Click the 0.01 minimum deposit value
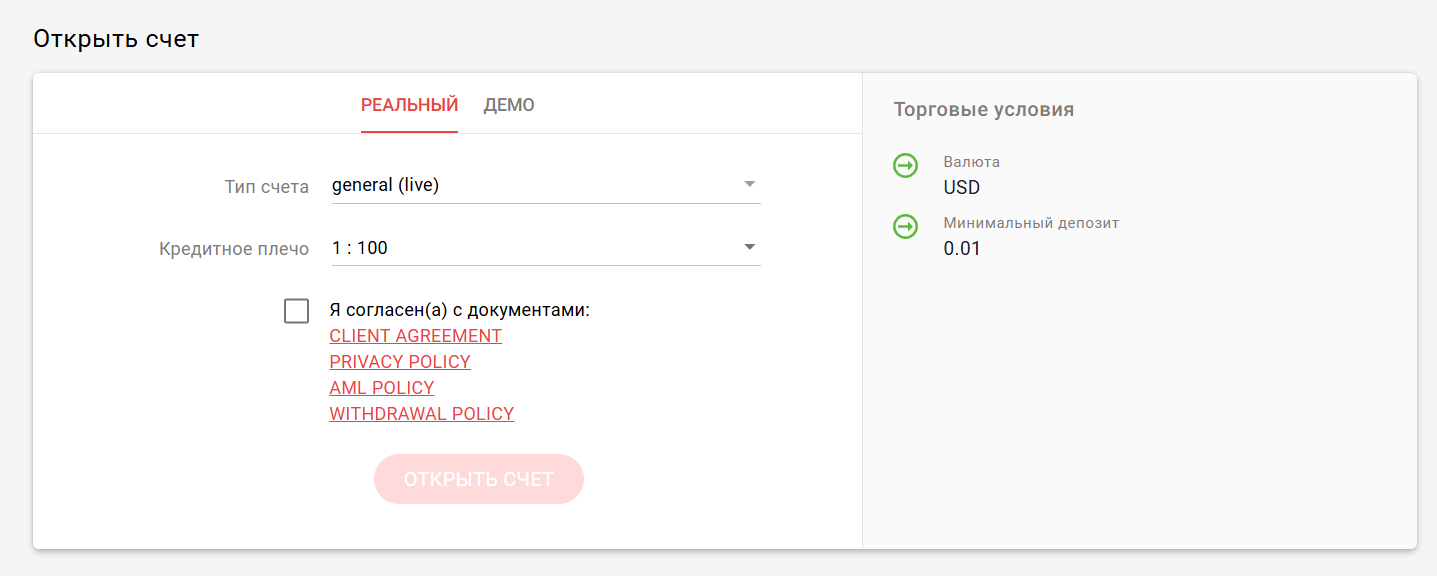 [x=962, y=249]
